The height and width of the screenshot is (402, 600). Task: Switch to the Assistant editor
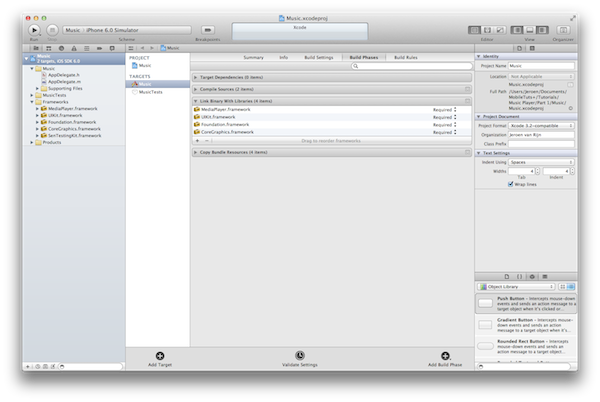[487, 30]
